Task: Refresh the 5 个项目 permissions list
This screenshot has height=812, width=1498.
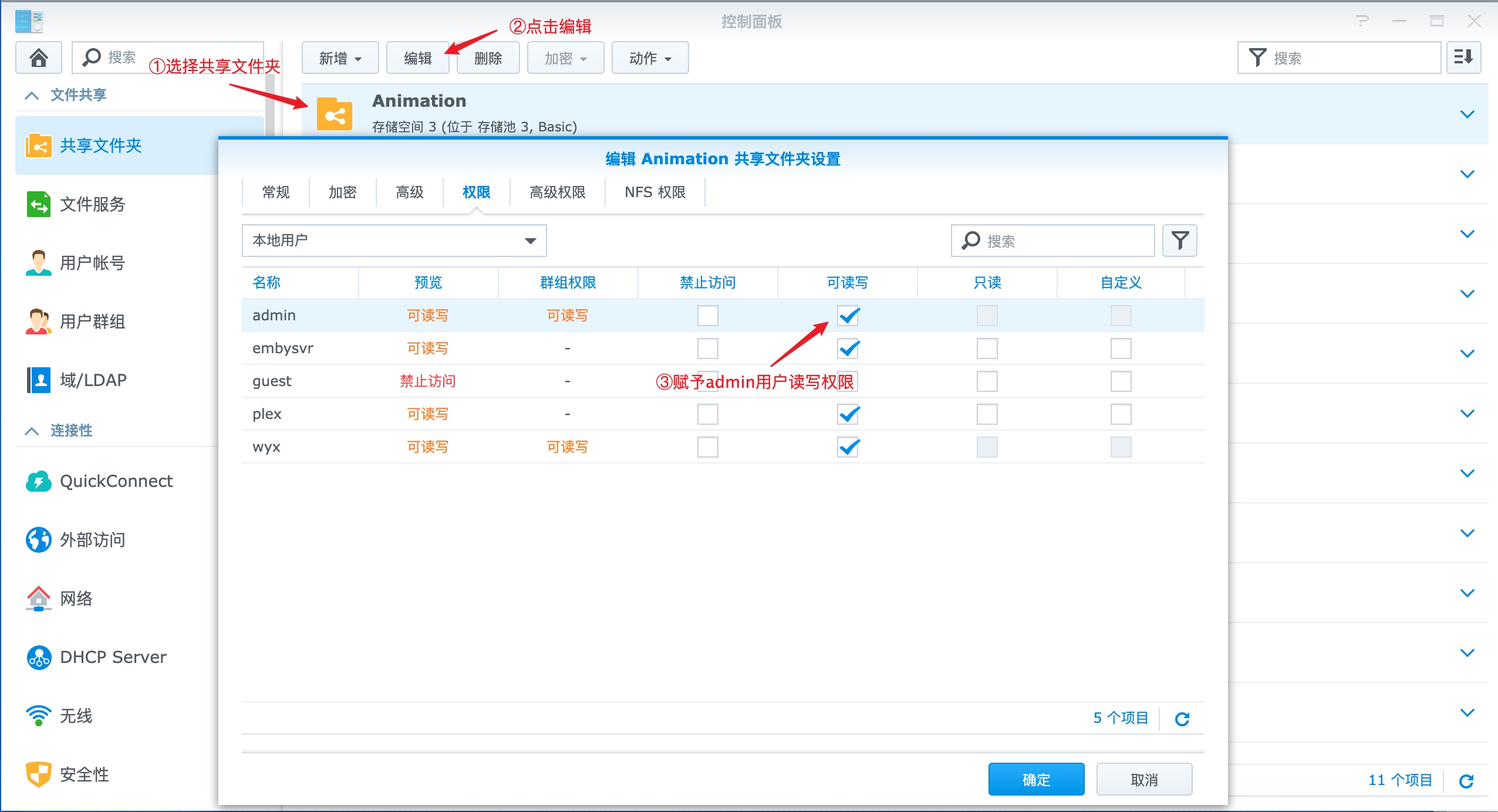Action: point(1182,719)
